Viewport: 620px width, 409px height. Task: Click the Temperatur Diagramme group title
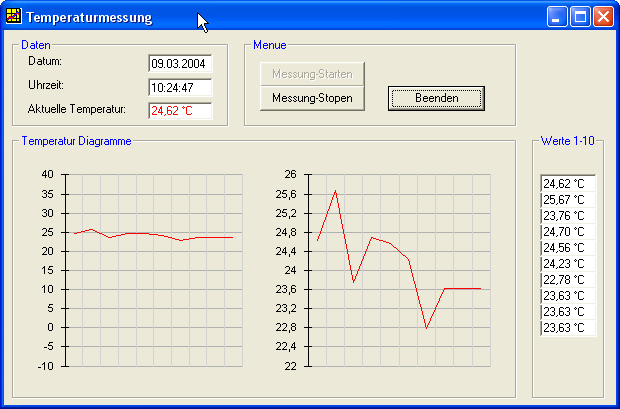pos(76,141)
